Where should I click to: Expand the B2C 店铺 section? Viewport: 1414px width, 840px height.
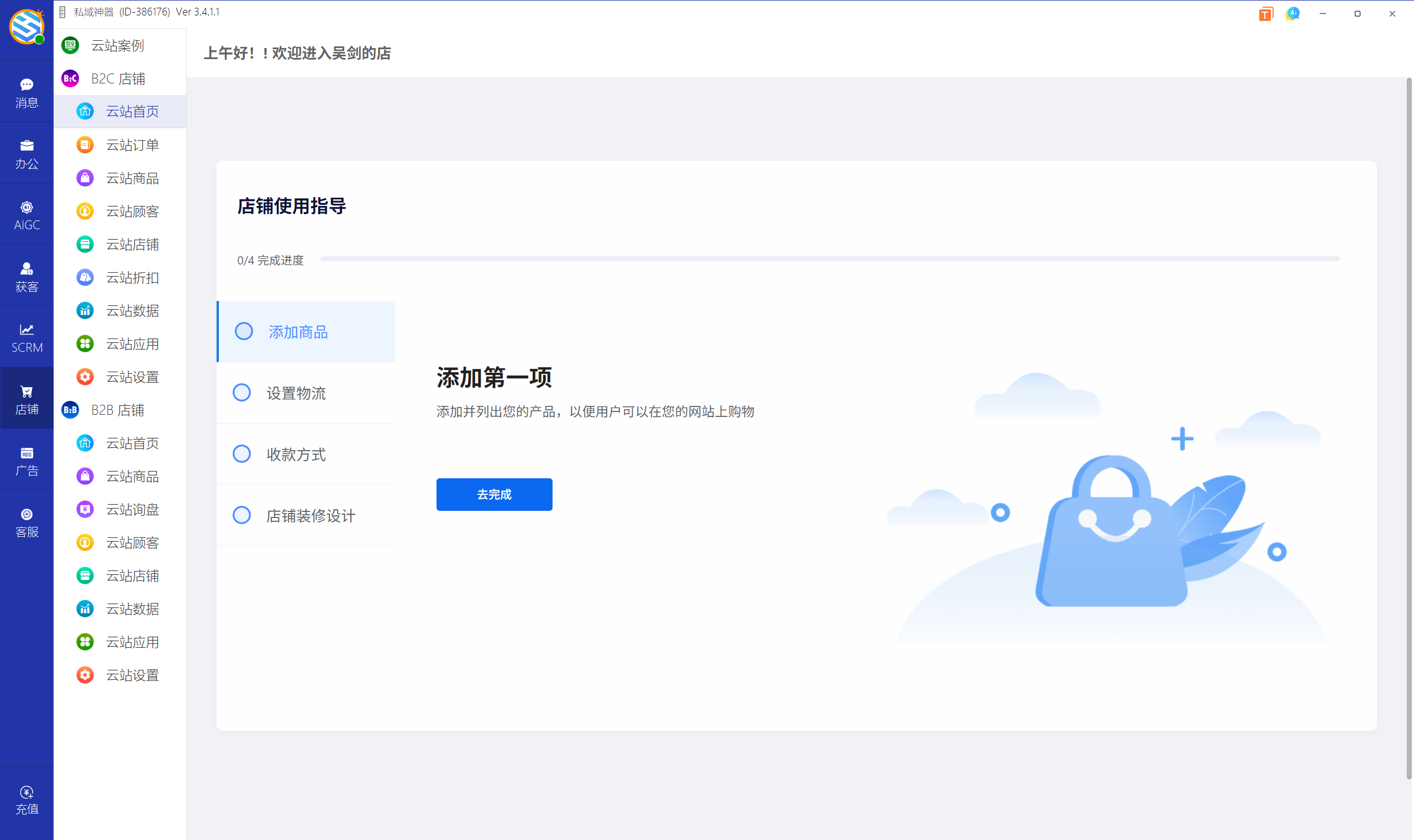(118, 78)
